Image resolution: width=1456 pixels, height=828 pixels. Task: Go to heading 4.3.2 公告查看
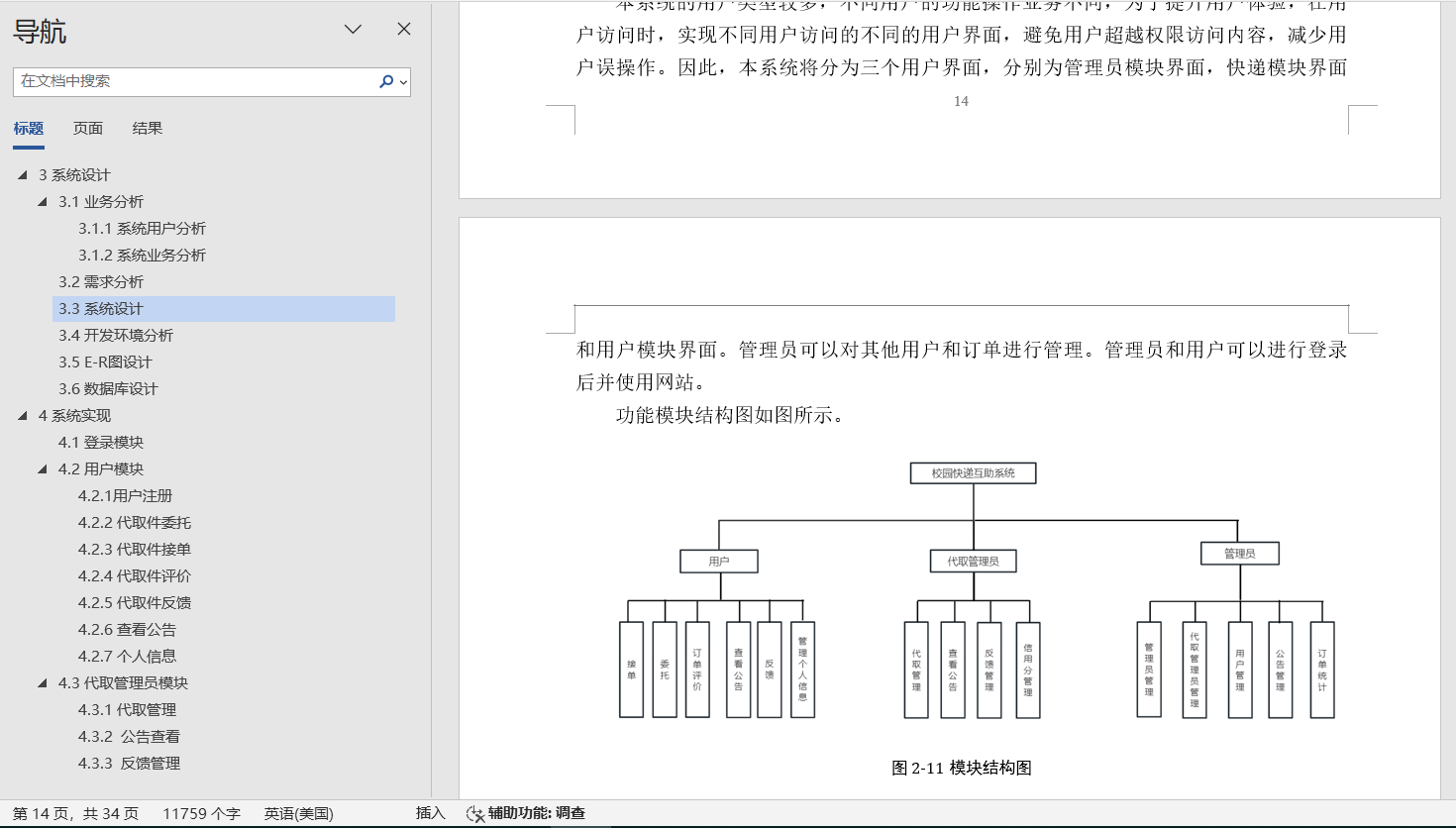pyautogui.click(x=129, y=737)
